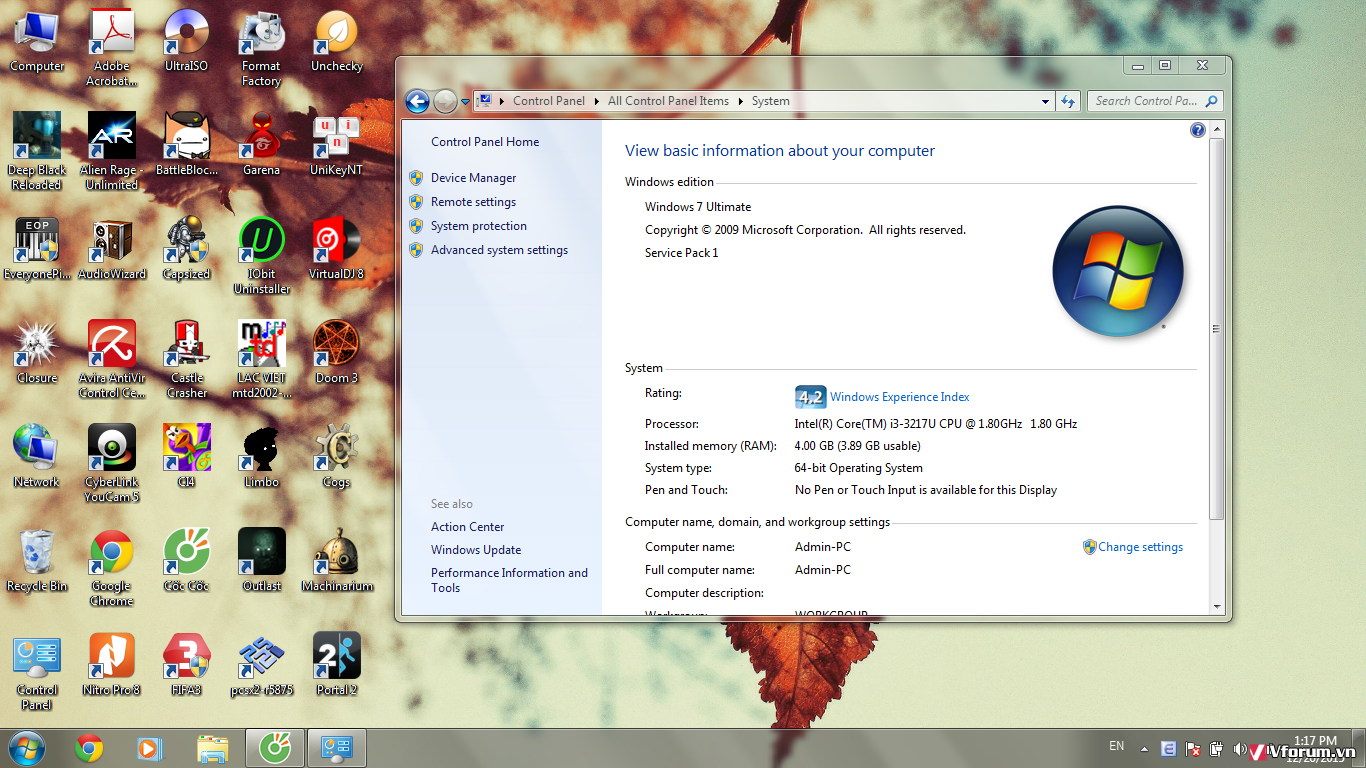Select the Unchecky desktop icon
The width and height of the screenshot is (1366, 768).
[x=337, y=40]
